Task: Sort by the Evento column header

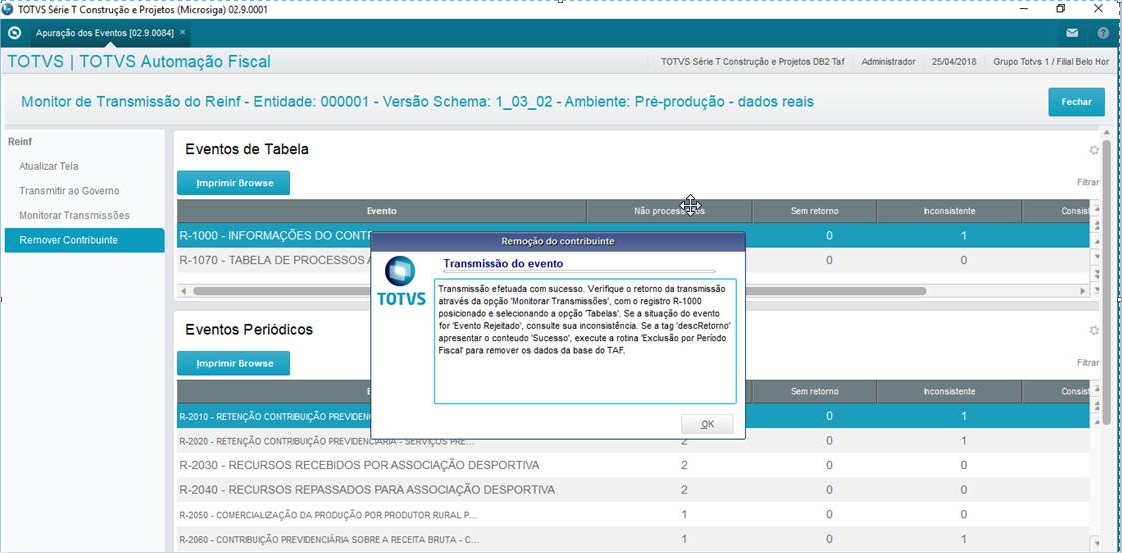Action: point(381,211)
